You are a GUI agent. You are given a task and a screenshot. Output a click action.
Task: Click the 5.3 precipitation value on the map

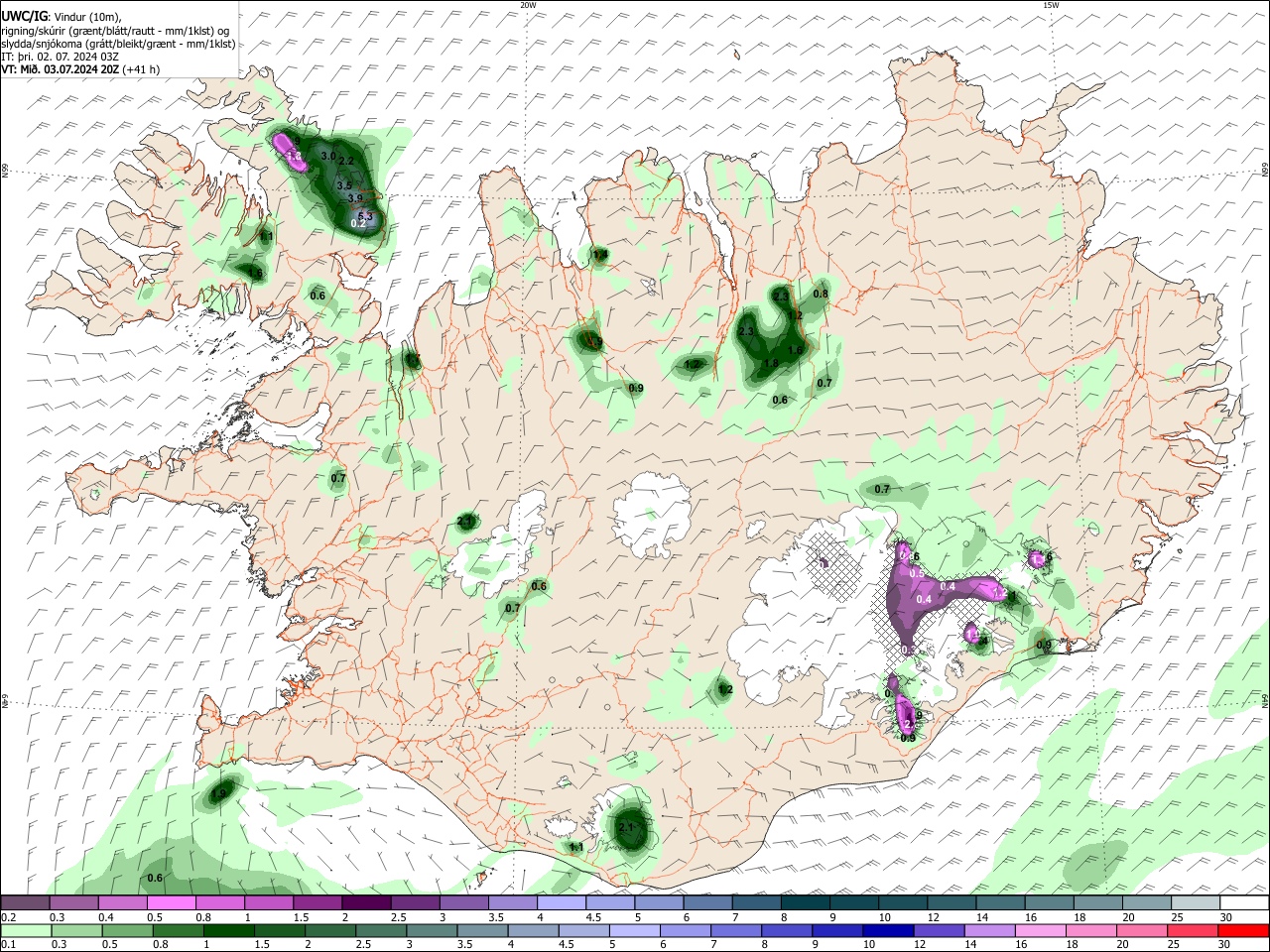click(x=364, y=216)
